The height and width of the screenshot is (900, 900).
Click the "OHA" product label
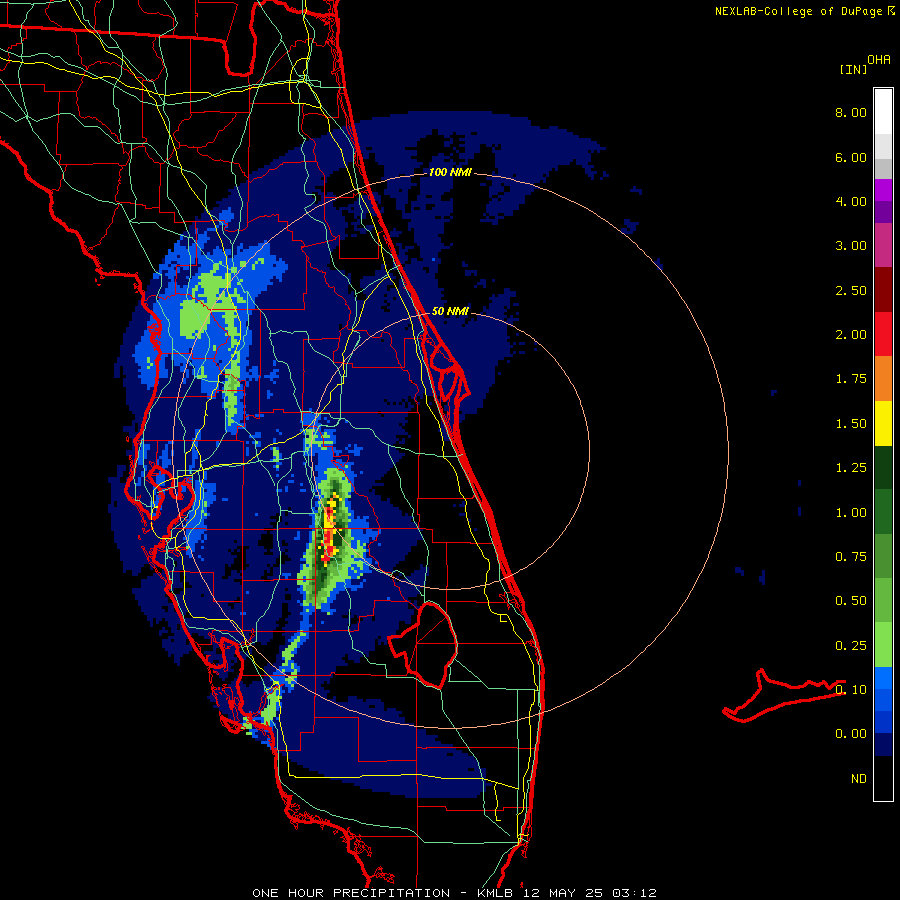[x=879, y=60]
